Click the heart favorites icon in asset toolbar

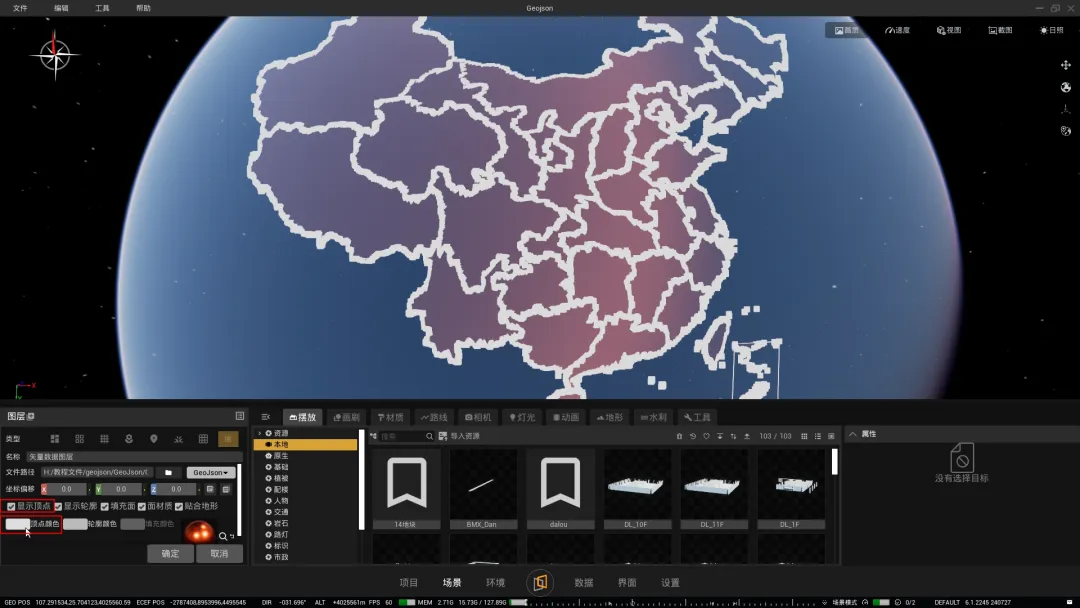(706, 436)
